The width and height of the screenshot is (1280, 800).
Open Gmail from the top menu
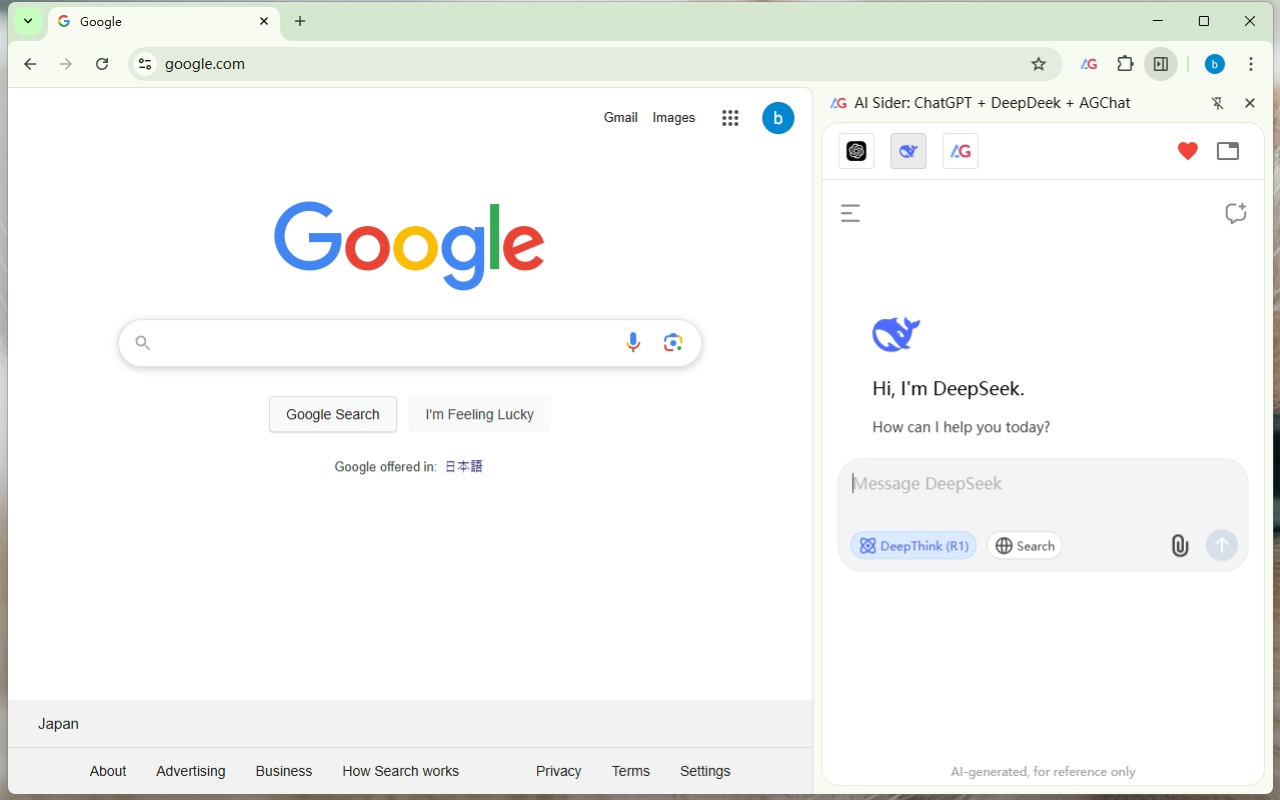[620, 117]
